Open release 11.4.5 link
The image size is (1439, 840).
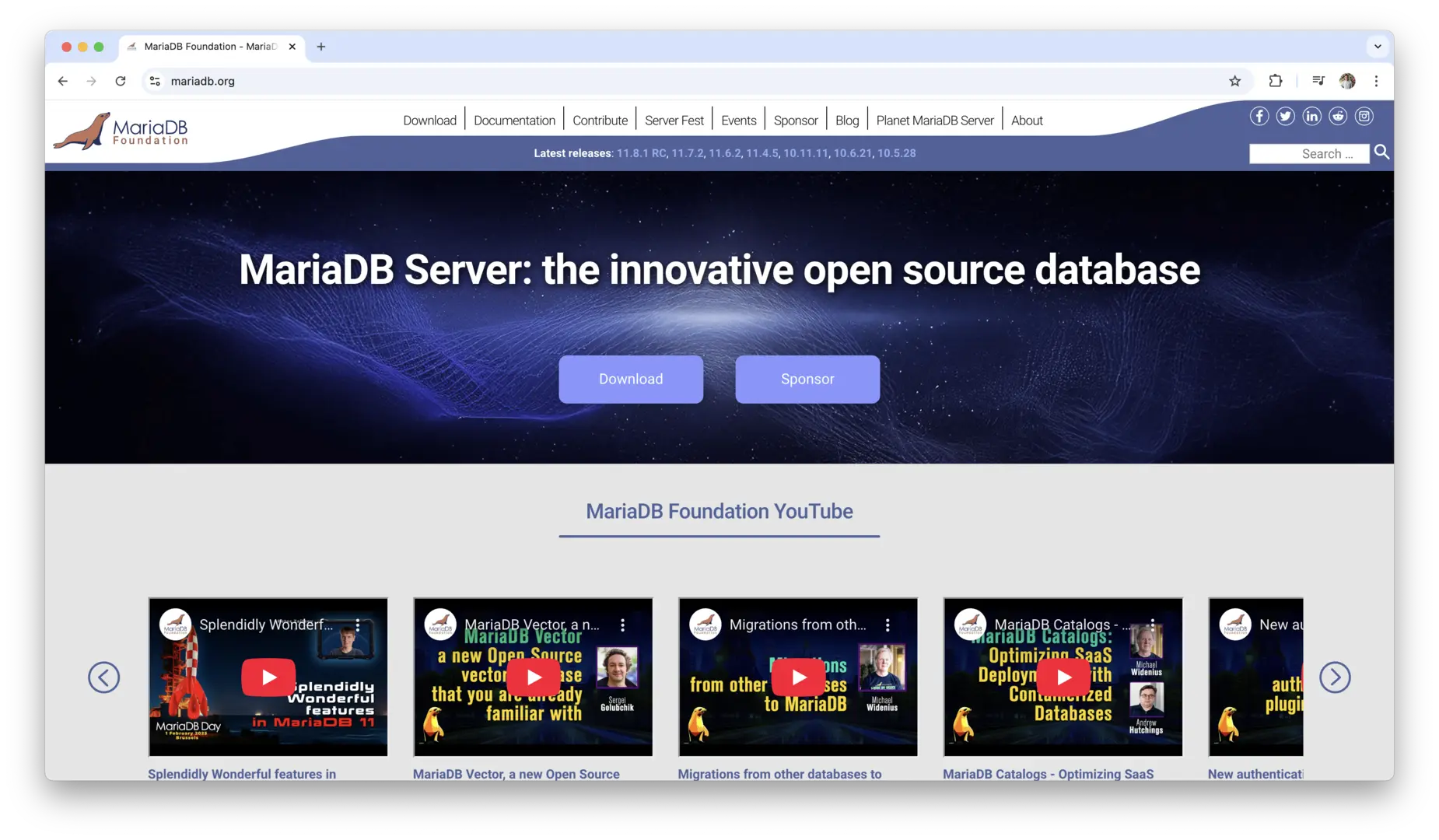pos(762,153)
